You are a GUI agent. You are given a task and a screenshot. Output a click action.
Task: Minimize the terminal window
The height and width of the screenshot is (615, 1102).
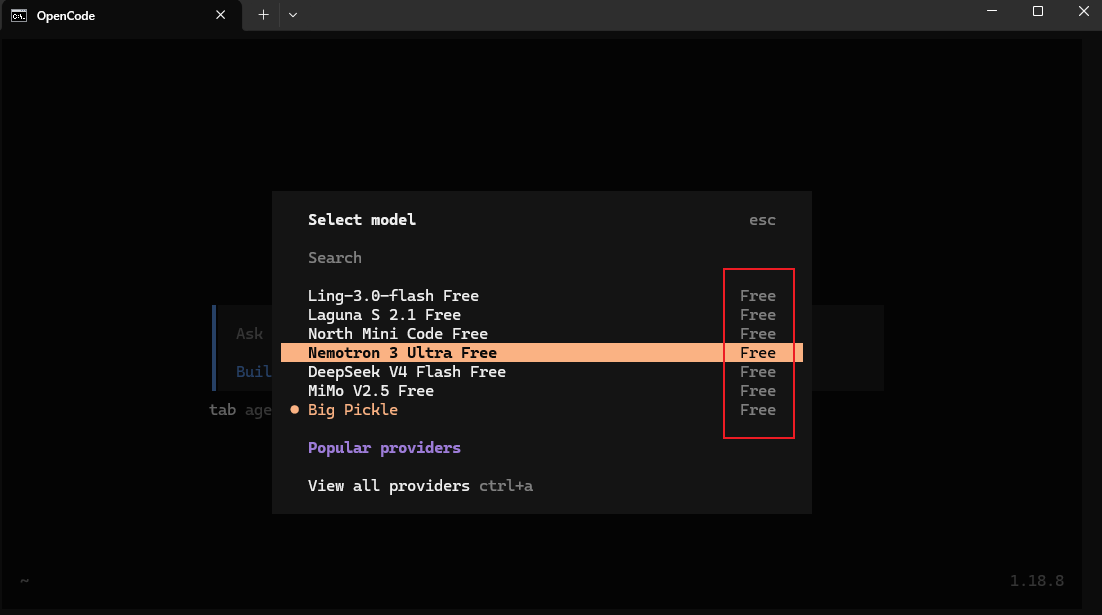tap(992, 11)
